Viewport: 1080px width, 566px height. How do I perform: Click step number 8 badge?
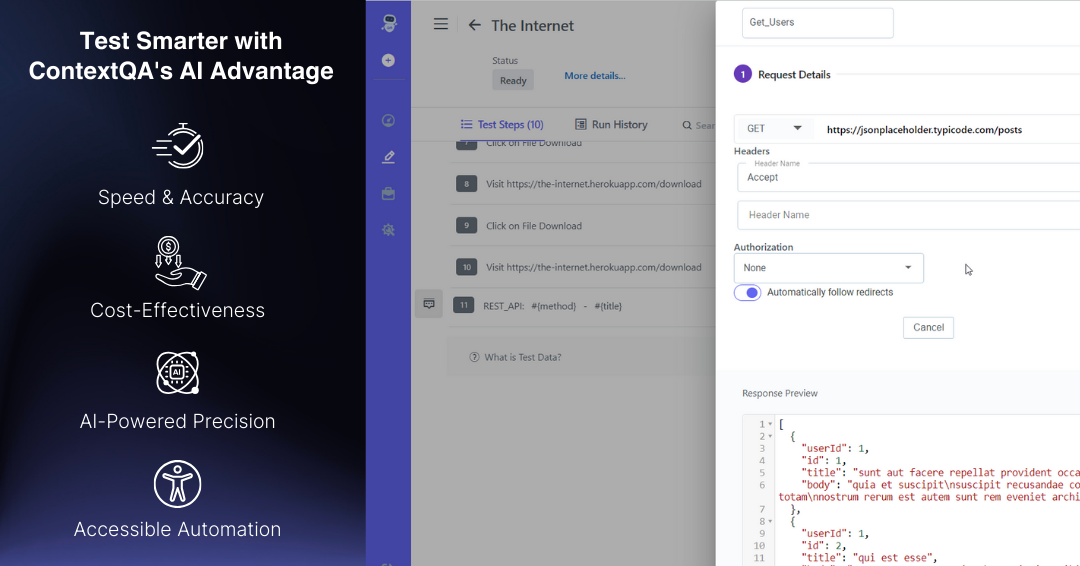tap(466, 184)
